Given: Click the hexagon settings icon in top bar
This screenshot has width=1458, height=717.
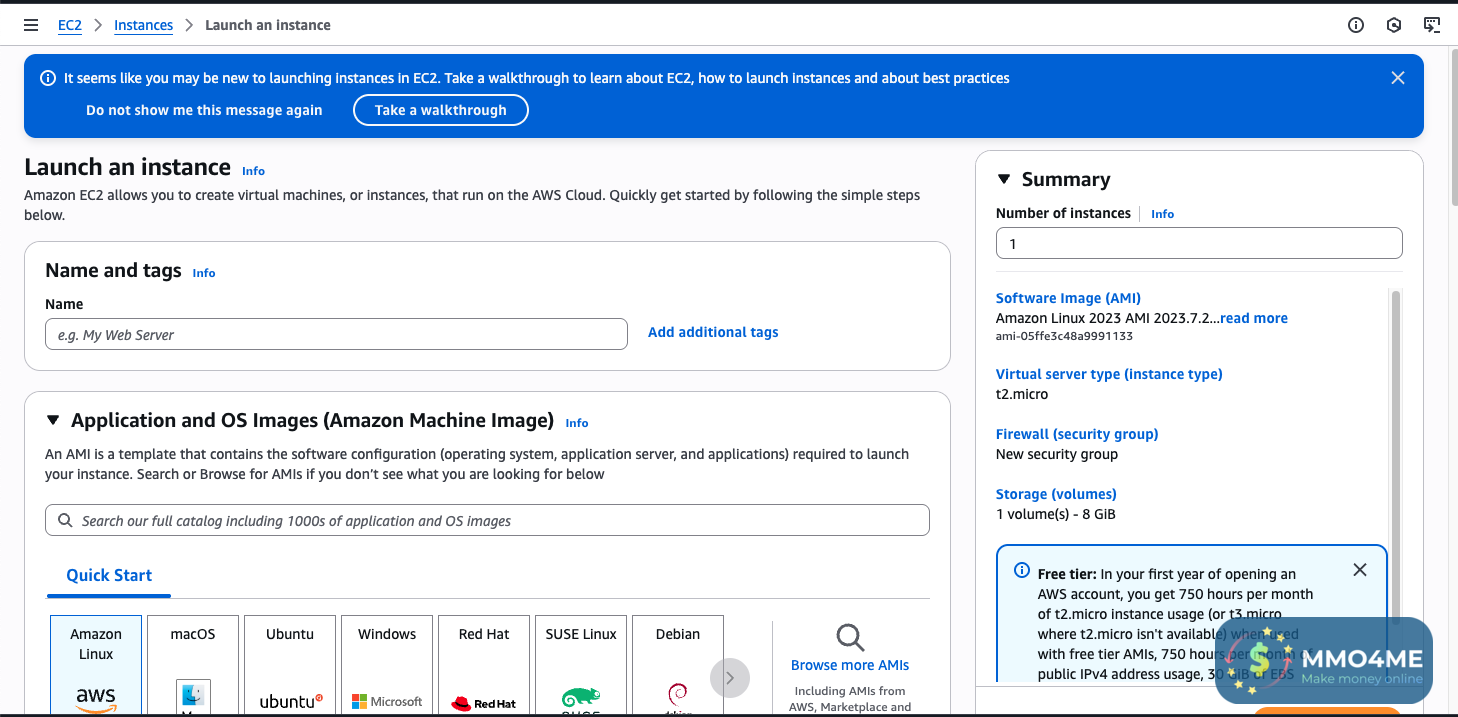Looking at the screenshot, I should coord(1394,25).
